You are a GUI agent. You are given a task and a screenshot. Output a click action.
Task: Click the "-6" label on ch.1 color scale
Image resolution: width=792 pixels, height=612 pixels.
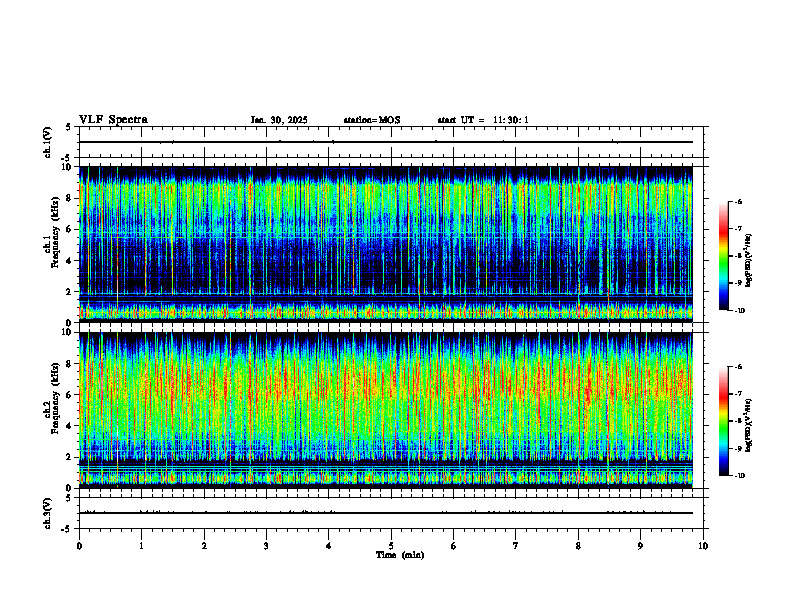(738, 202)
